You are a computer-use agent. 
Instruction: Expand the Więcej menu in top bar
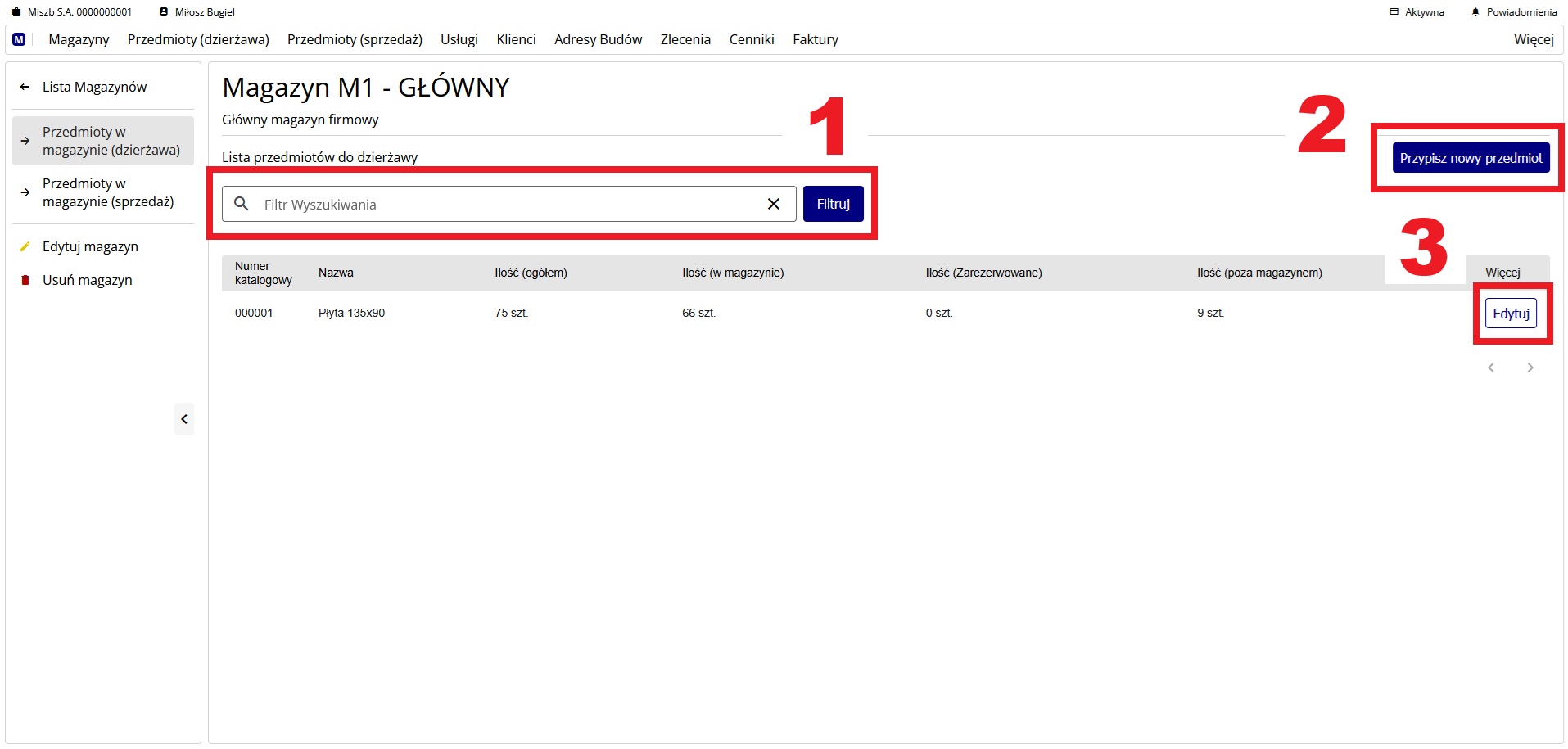point(1533,39)
